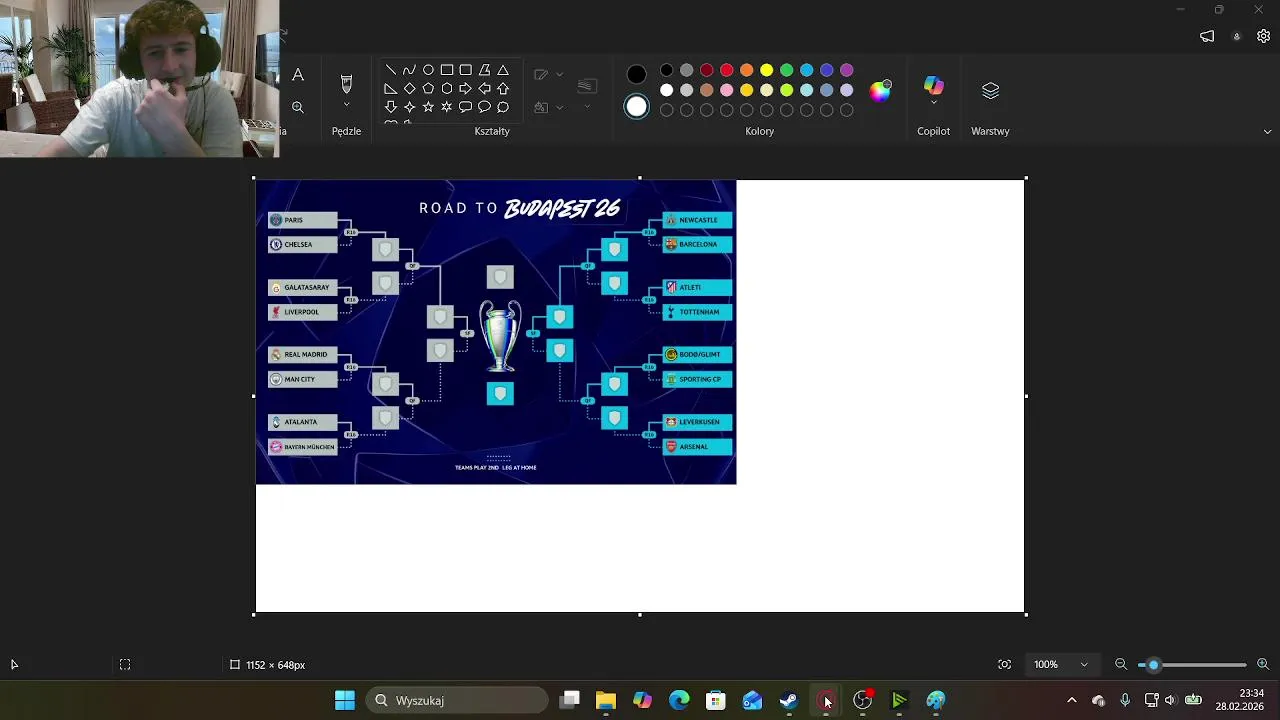
Task: Choose the small white palette color
Action: pyautogui.click(x=667, y=90)
